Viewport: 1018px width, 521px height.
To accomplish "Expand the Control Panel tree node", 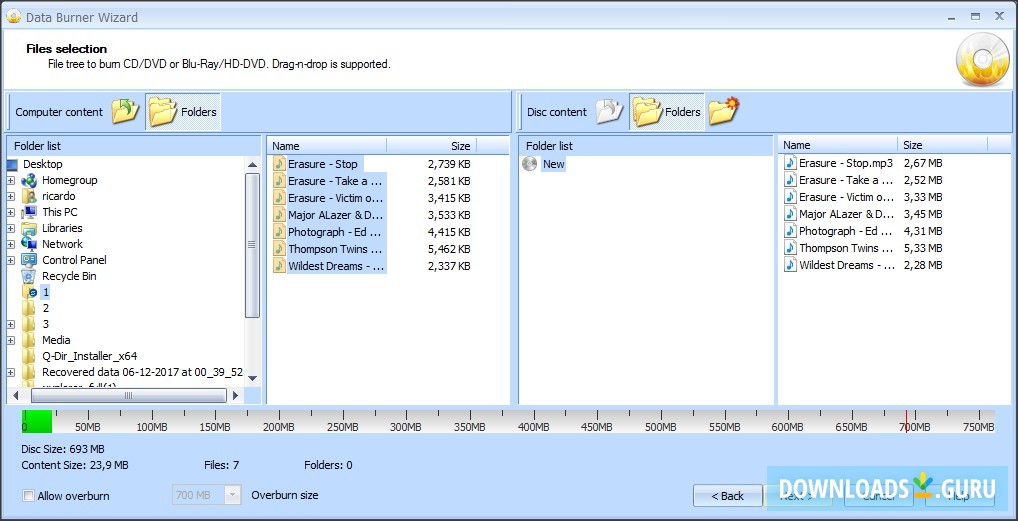I will (x=11, y=260).
